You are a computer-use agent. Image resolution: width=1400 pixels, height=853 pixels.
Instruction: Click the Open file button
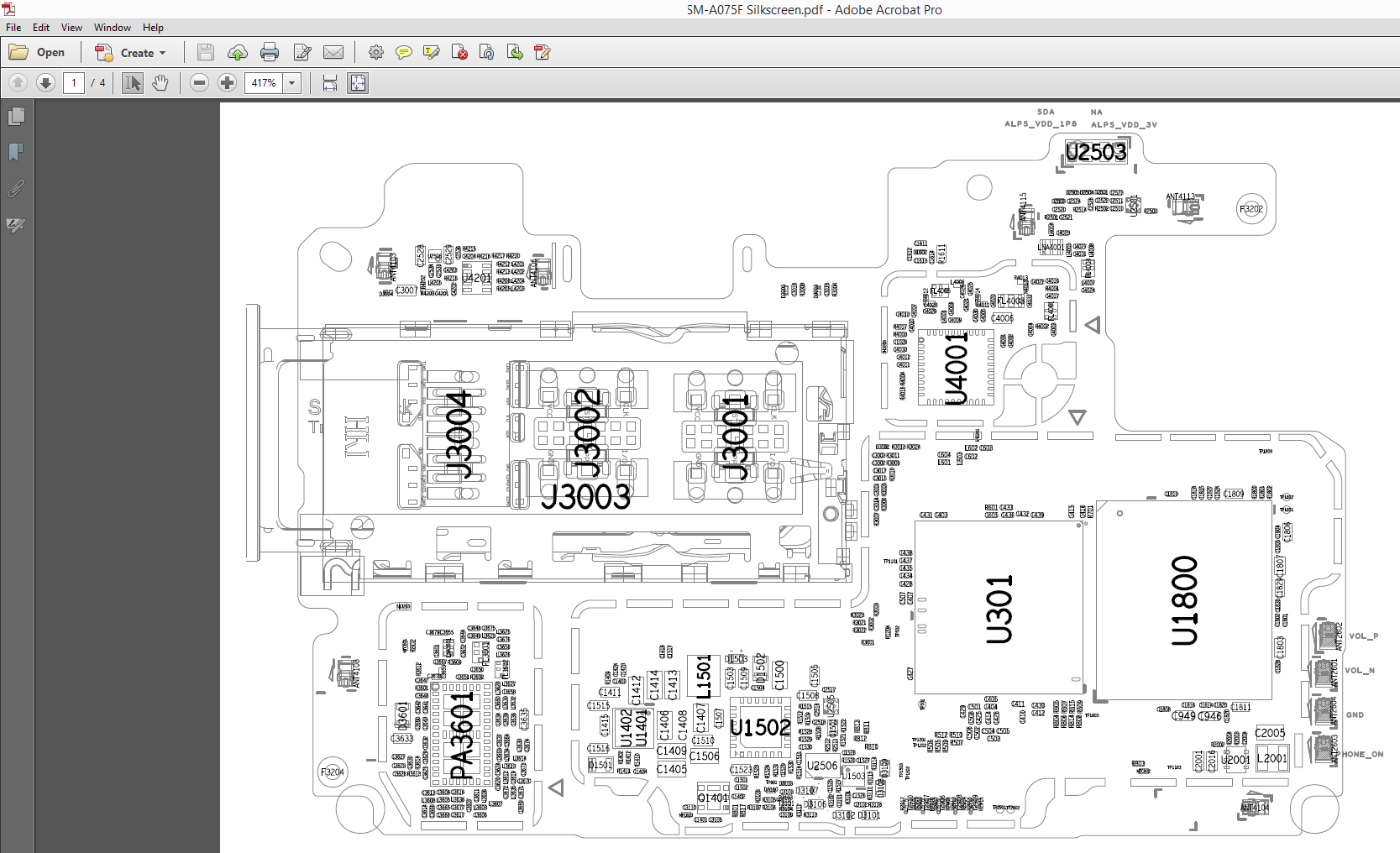38,53
